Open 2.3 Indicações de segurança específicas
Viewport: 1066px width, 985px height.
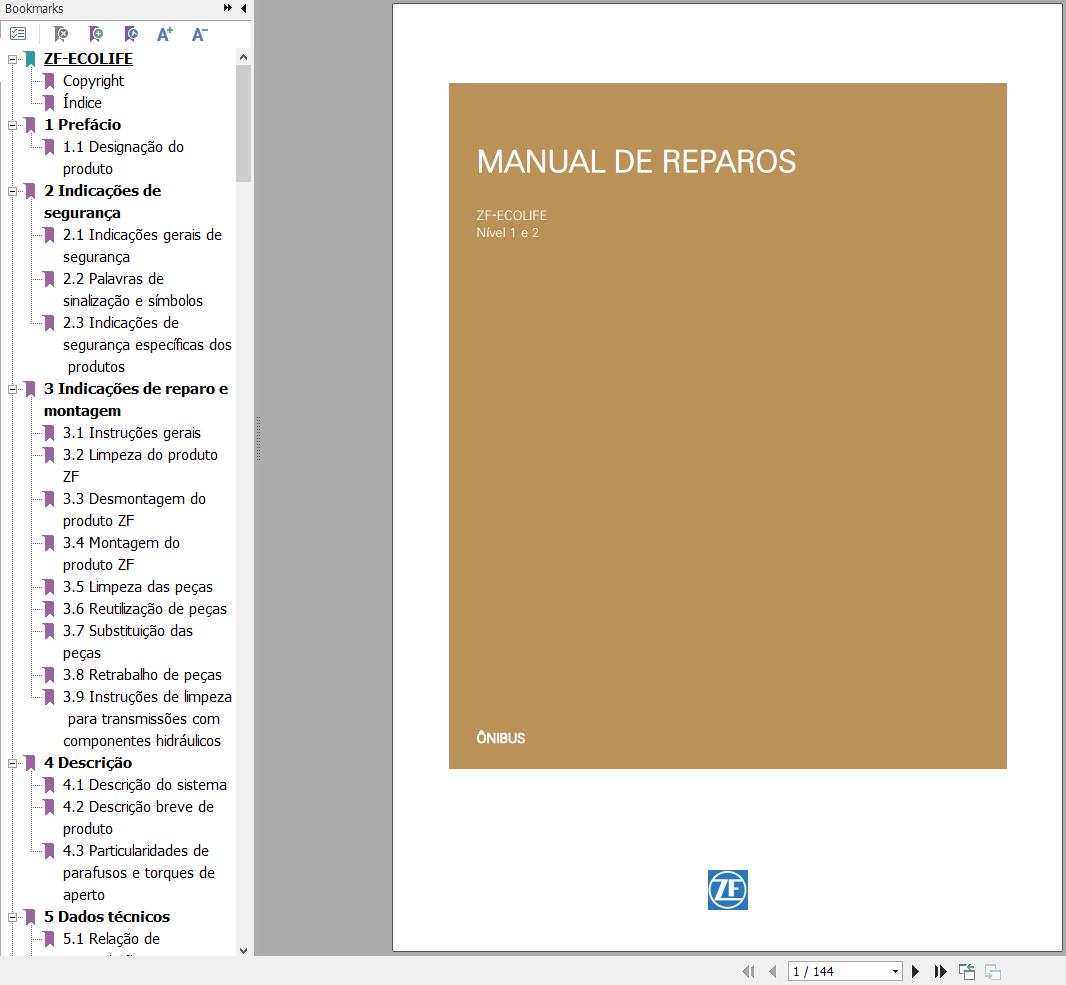click(147, 345)
